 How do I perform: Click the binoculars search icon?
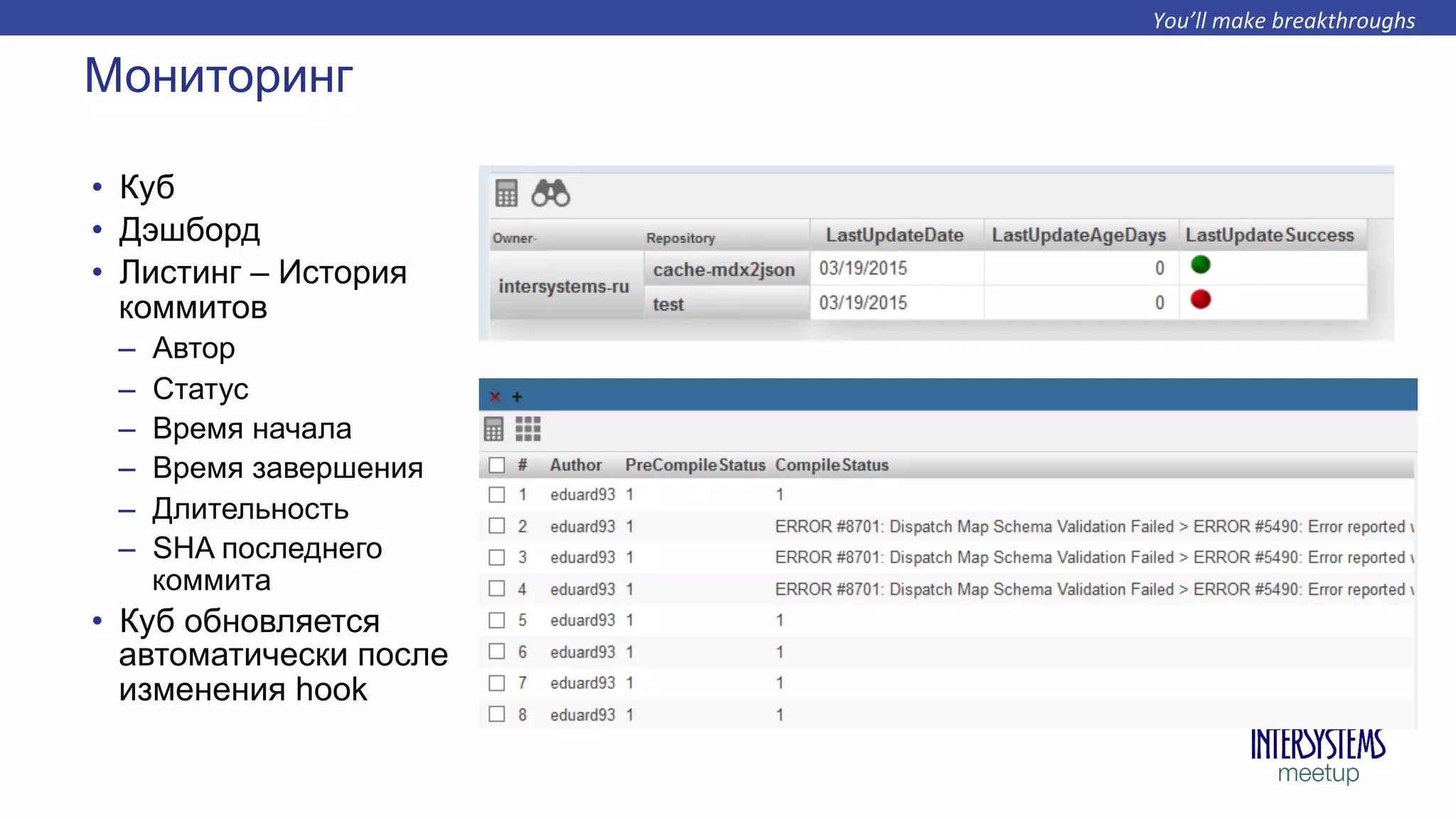click(550, 193)
